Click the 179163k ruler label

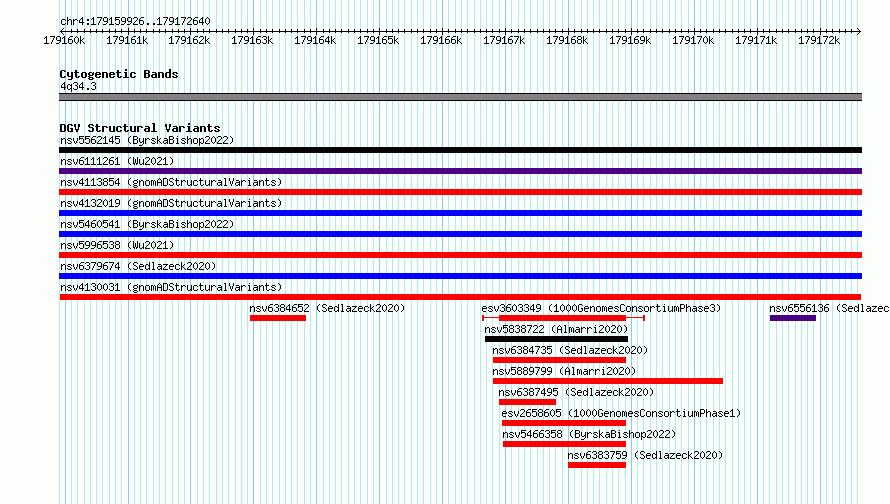pos(252,40)
